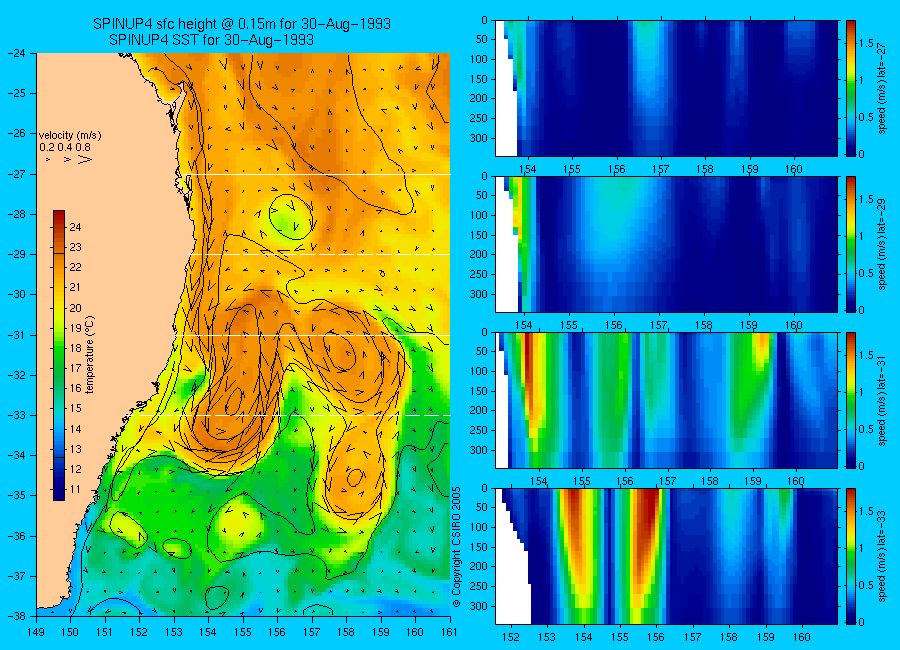Viewport: 900px width, 650px height.
Task: Click the "0.2 0.4 0.8" velocity scale values
Action: tap(65, 147)
